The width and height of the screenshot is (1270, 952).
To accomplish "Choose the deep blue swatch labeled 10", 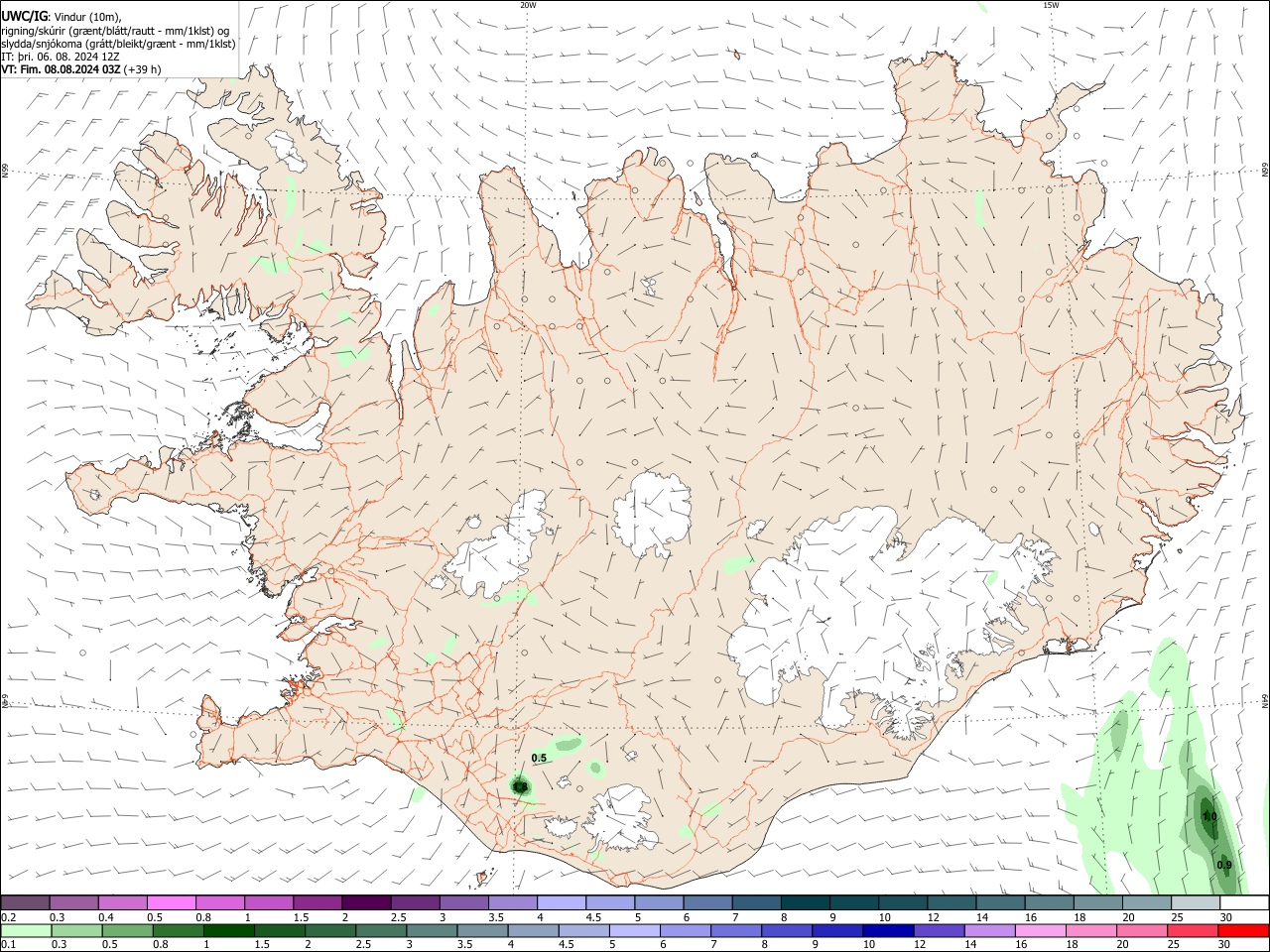I will click(x=887, y=931).
